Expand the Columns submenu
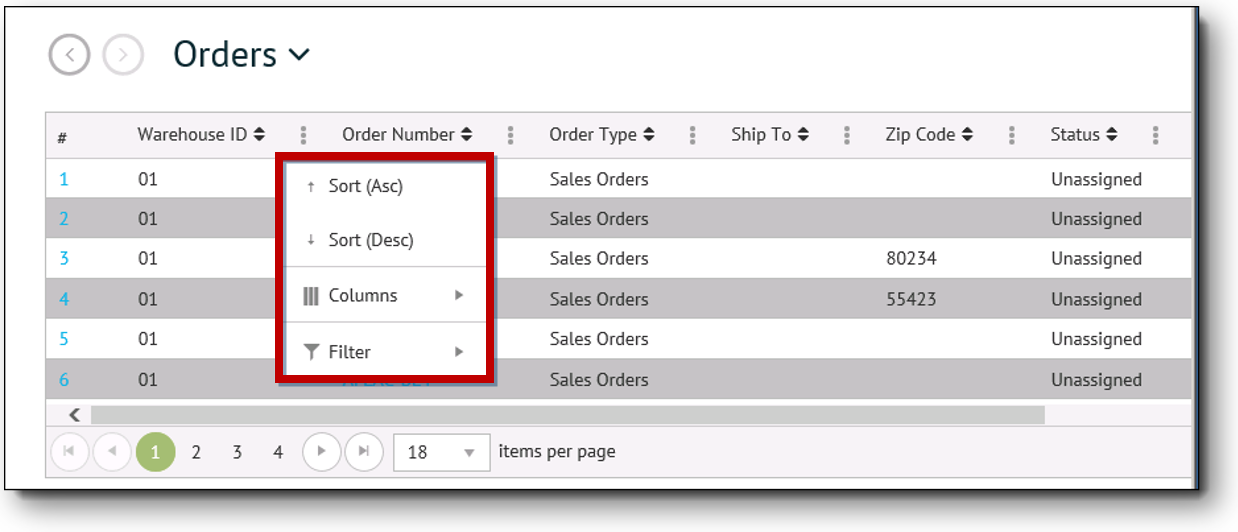Screen dimensions: 1238x532 coord(385,296)
